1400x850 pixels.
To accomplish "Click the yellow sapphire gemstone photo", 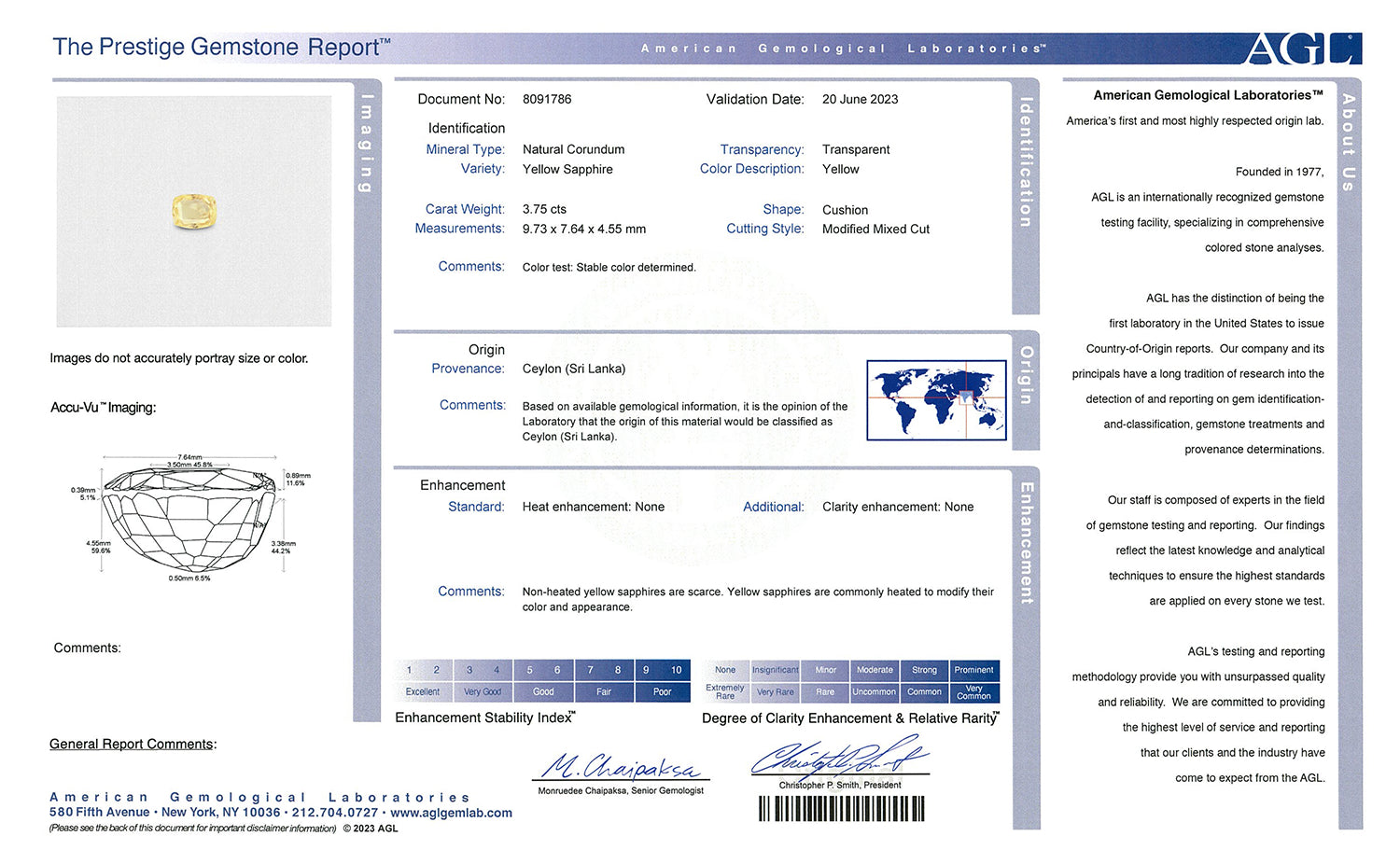I will [x=194, y=211].
